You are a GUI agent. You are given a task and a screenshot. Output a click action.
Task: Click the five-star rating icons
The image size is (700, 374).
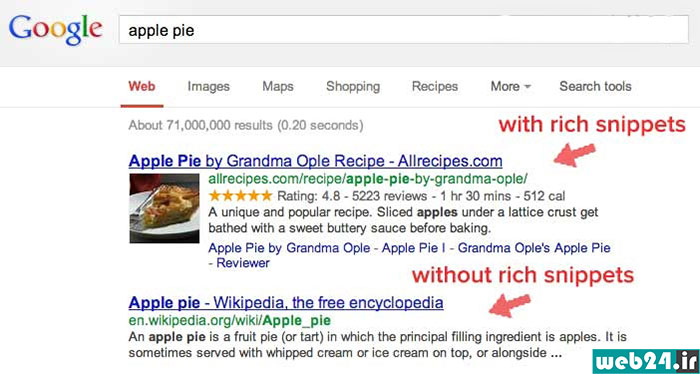point(240,195)
